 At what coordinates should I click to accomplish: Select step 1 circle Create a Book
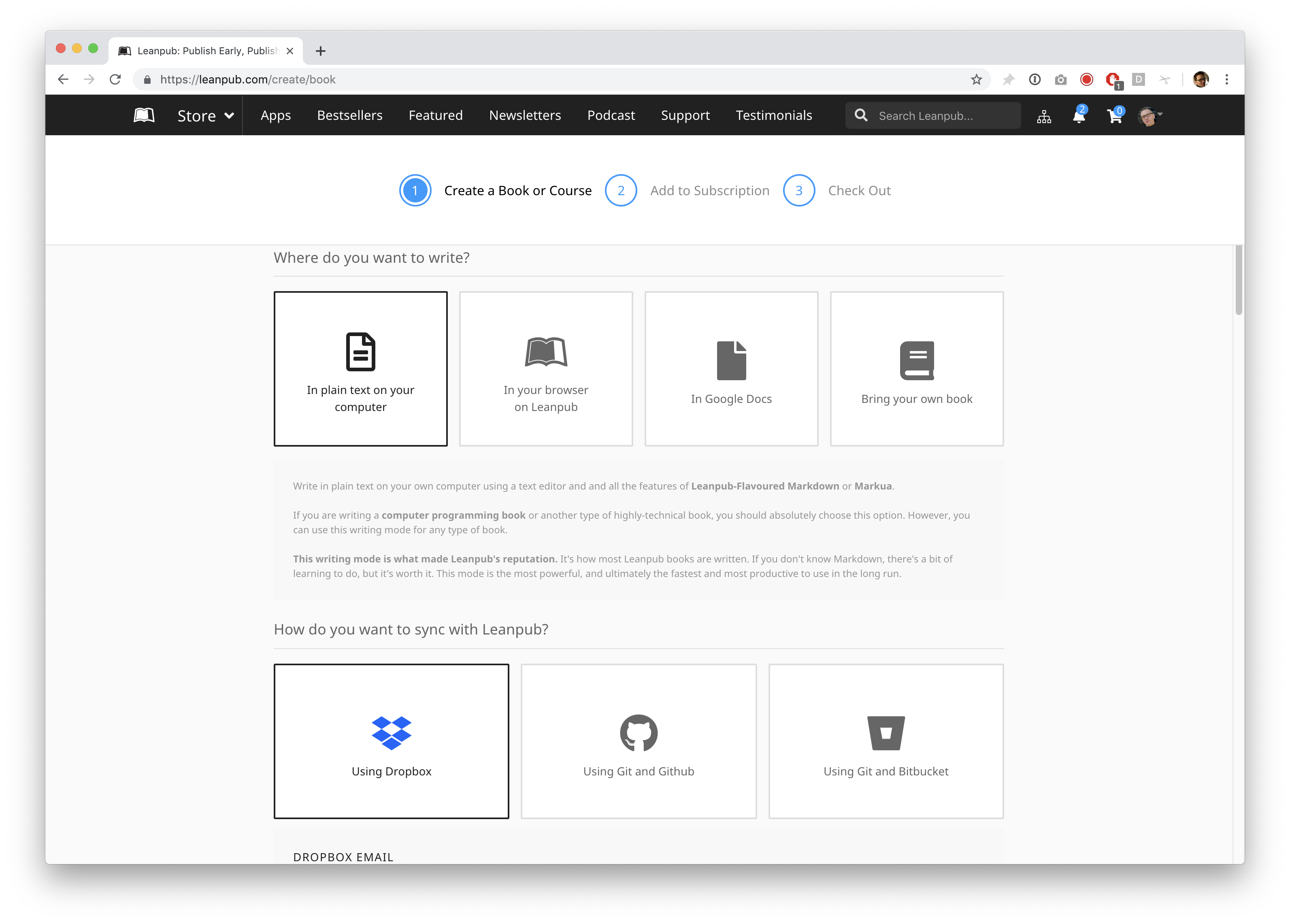point(415,191)
